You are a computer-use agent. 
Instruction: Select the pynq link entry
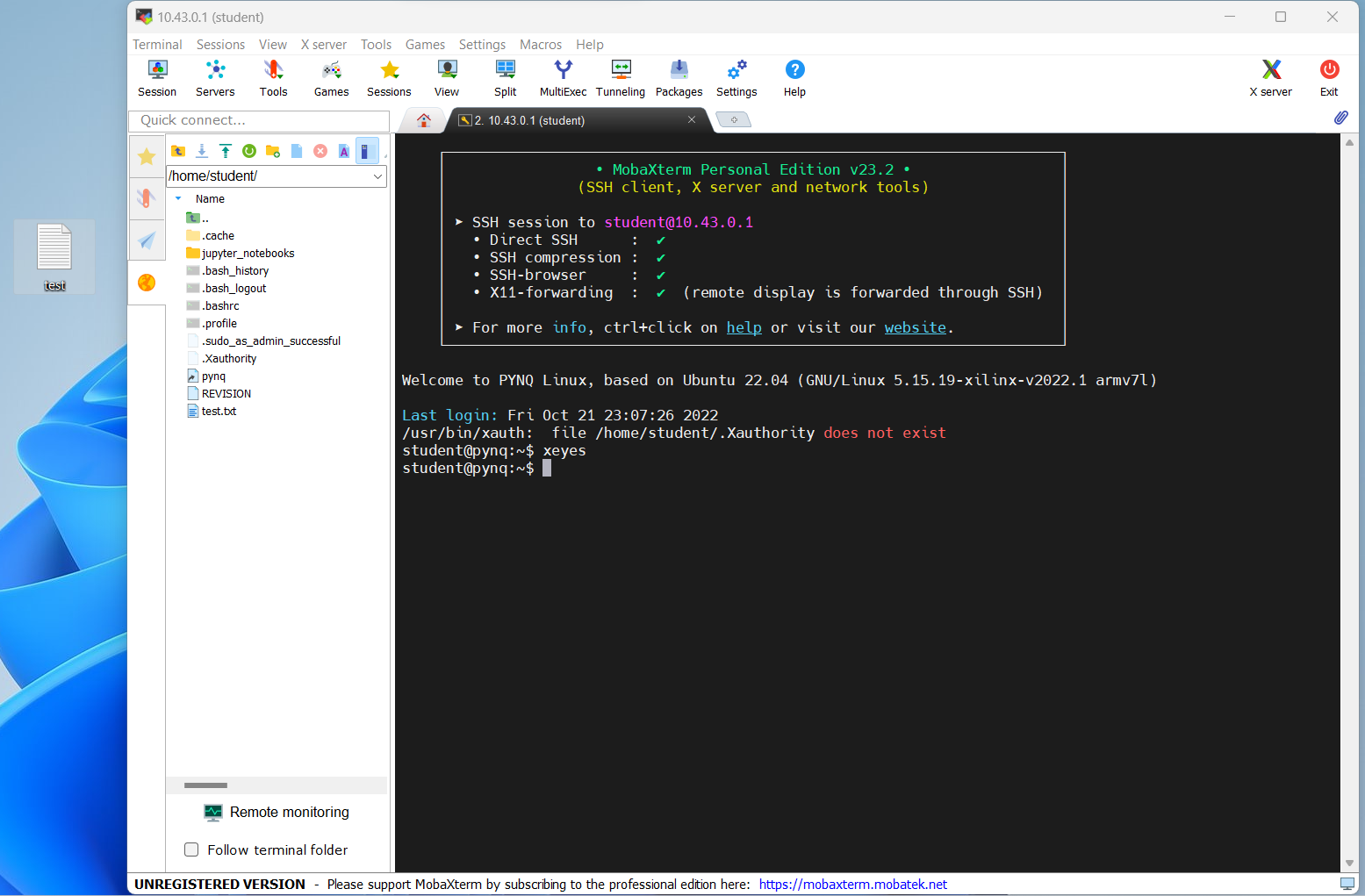(207, 376)
